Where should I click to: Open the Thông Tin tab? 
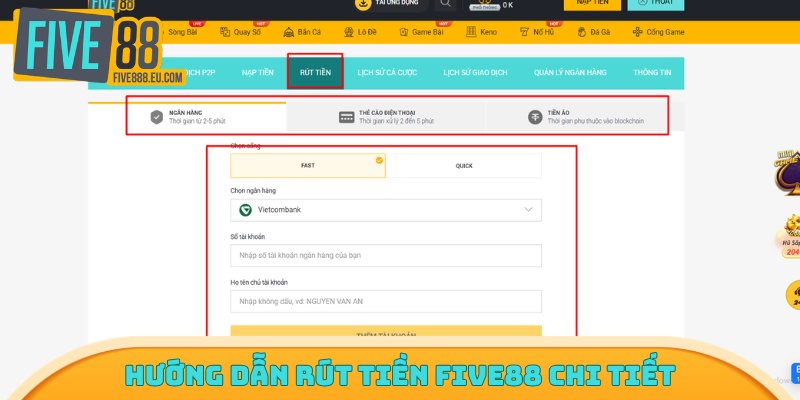point(652,72)
